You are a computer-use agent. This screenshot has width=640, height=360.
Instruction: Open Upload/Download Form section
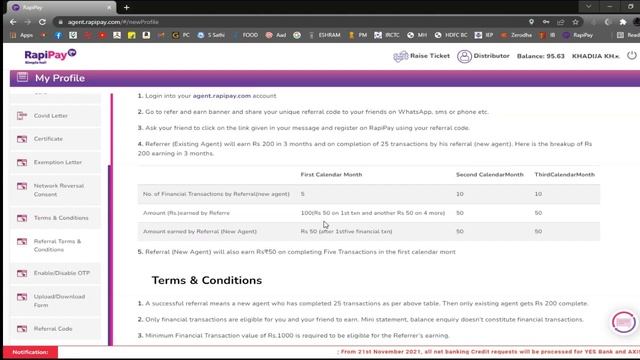[55, 301]
